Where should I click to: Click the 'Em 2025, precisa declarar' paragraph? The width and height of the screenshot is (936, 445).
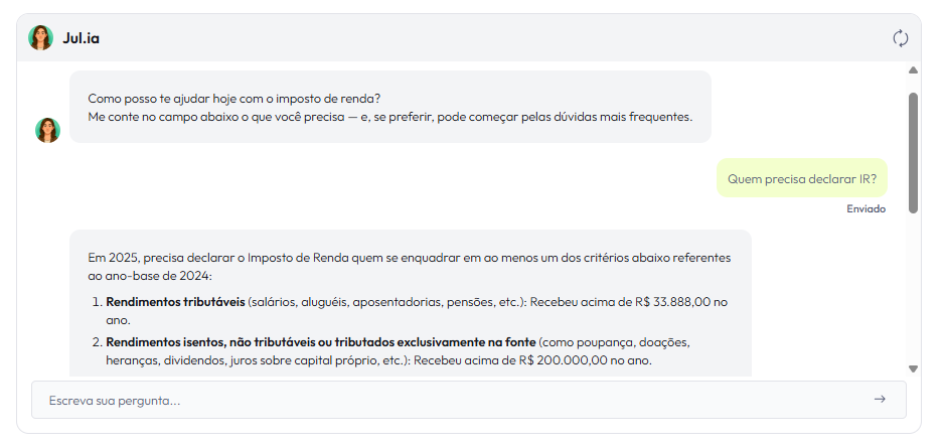(x=409, y=257)
